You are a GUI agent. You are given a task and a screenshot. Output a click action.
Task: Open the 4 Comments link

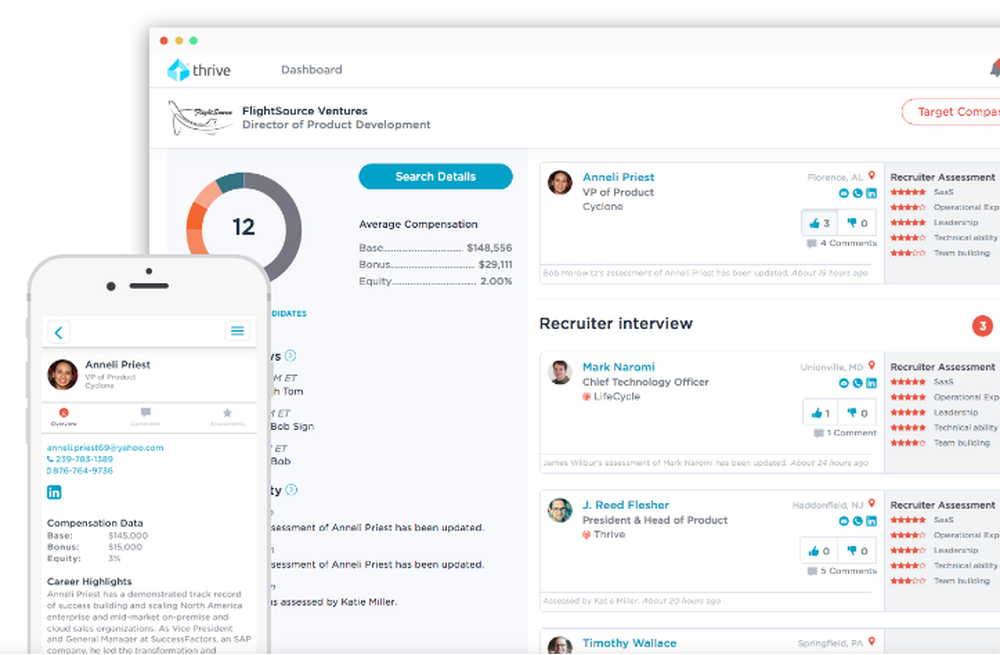click(842, 243)
